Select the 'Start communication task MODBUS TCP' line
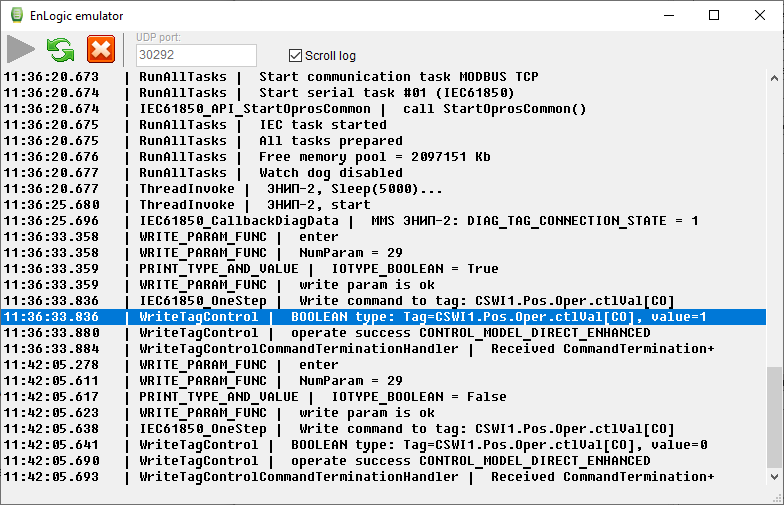 pyautogui.click(x=400, y=77)
